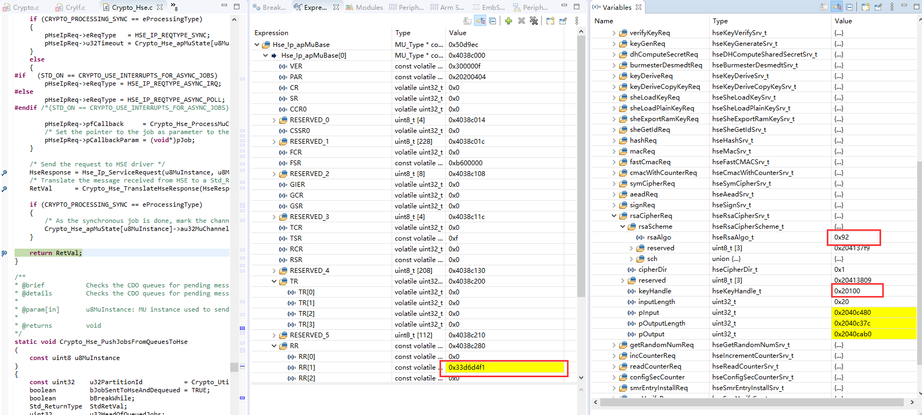Maximize the Variables panel
Screen dimensions: 922x415
tap(917, 6)
